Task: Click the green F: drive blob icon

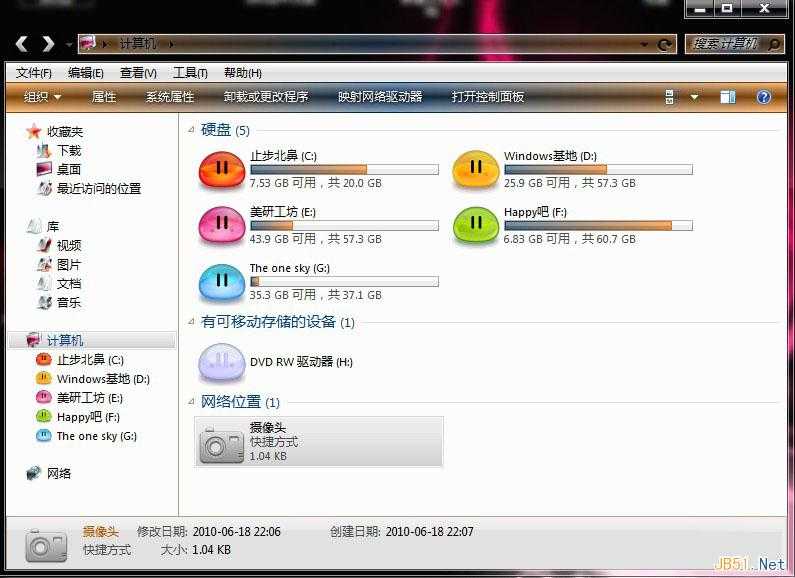Action: 476,226
